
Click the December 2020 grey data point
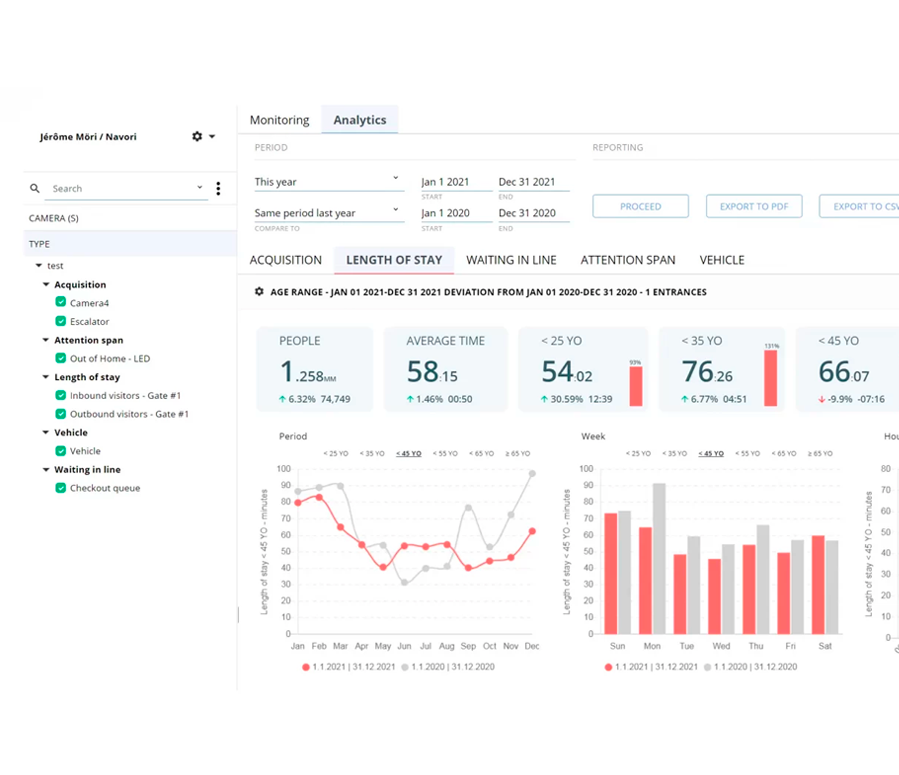(x=532, y=473)
